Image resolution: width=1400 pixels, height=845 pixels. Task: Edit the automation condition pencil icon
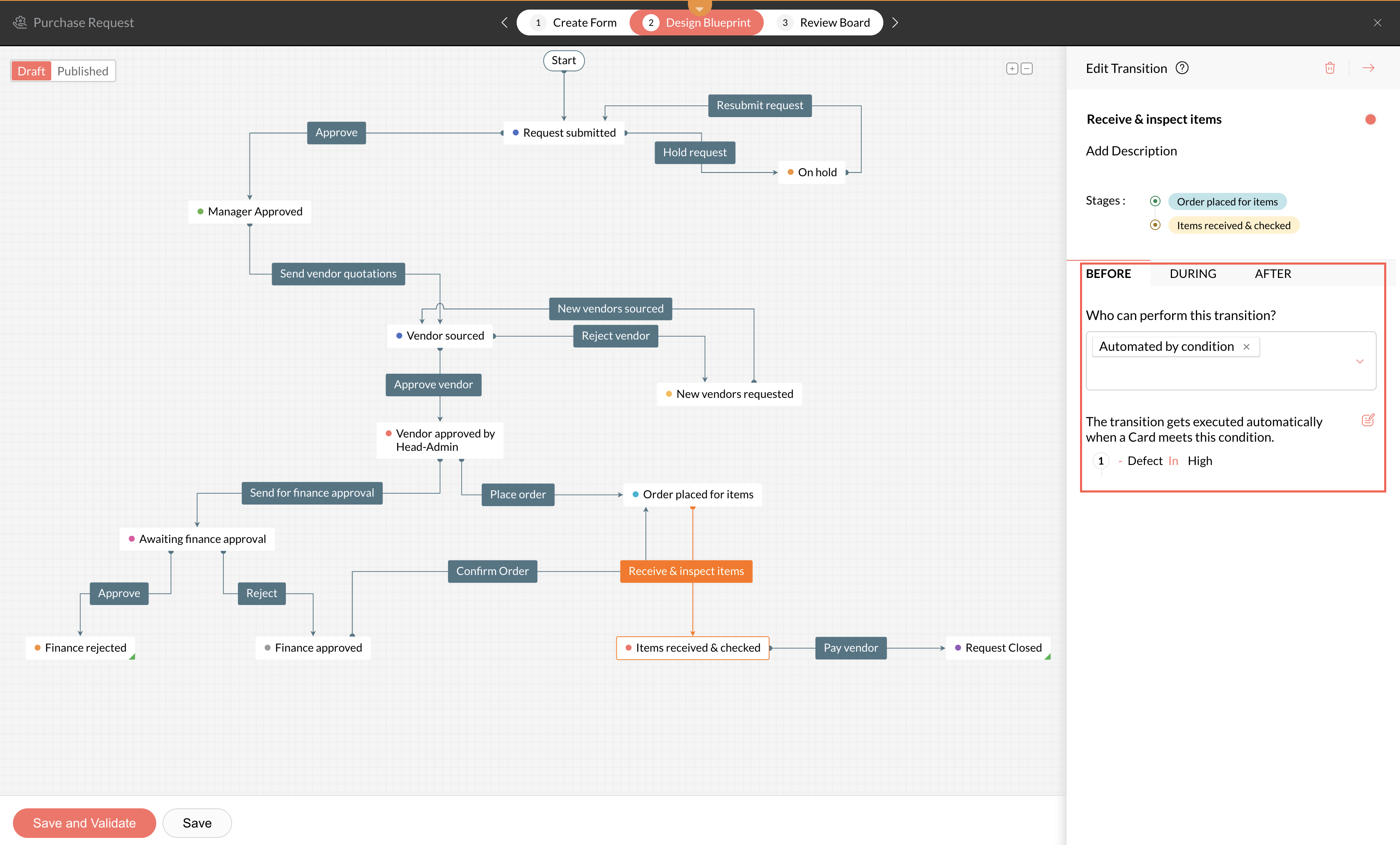[x=1367, y=420]
